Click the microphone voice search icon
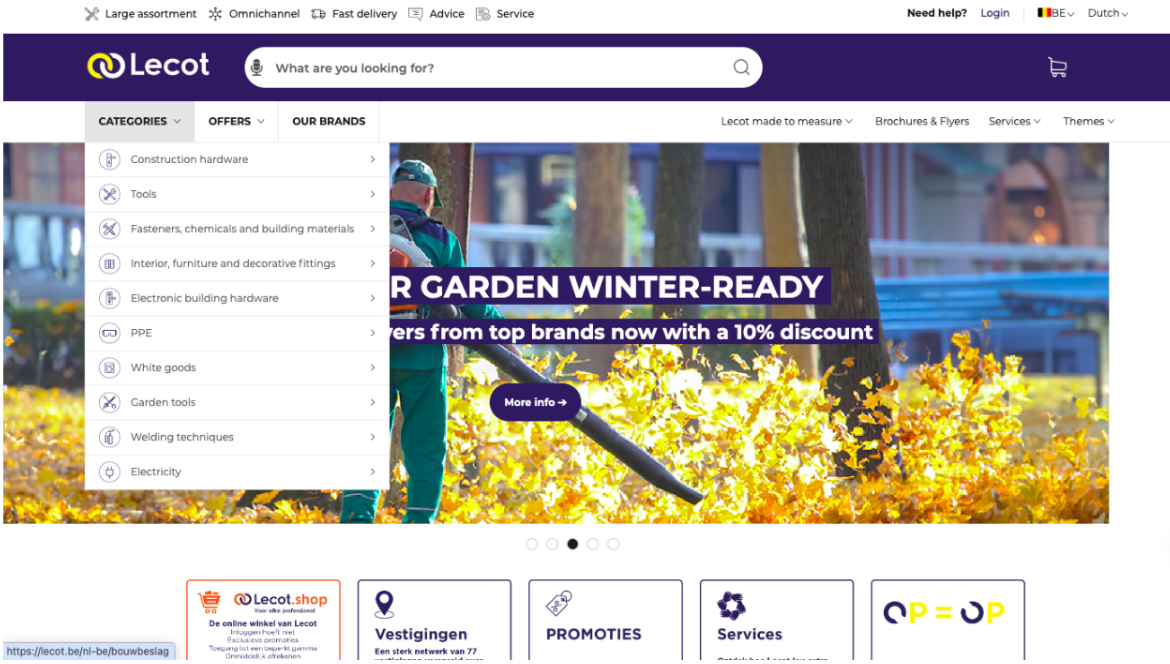The width and height of the screenshot is (1170, 664). pyautogui.click(x=257, y=68)
